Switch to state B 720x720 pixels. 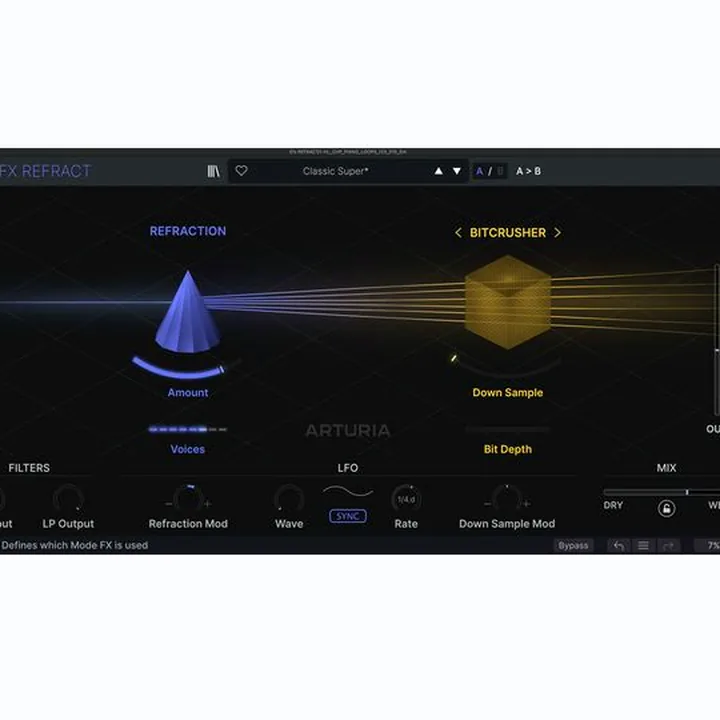click(501, 171)
